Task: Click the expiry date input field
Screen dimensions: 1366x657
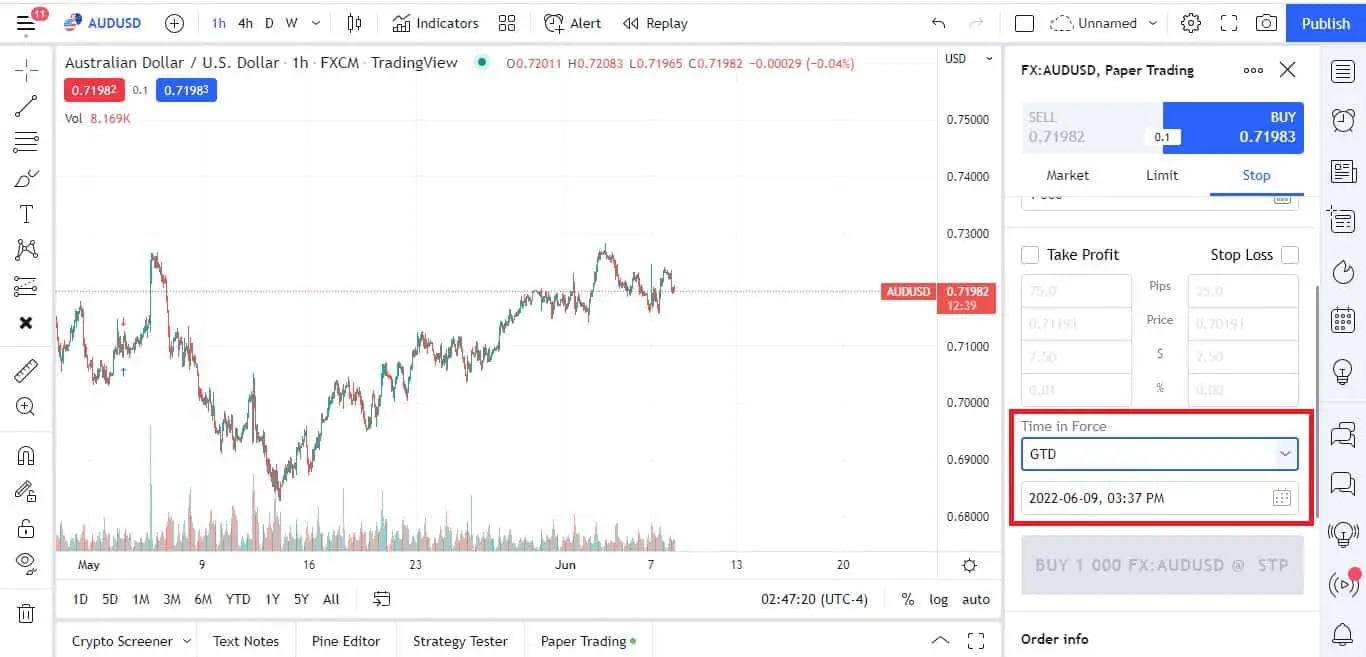Action: tap(1147, 498)
